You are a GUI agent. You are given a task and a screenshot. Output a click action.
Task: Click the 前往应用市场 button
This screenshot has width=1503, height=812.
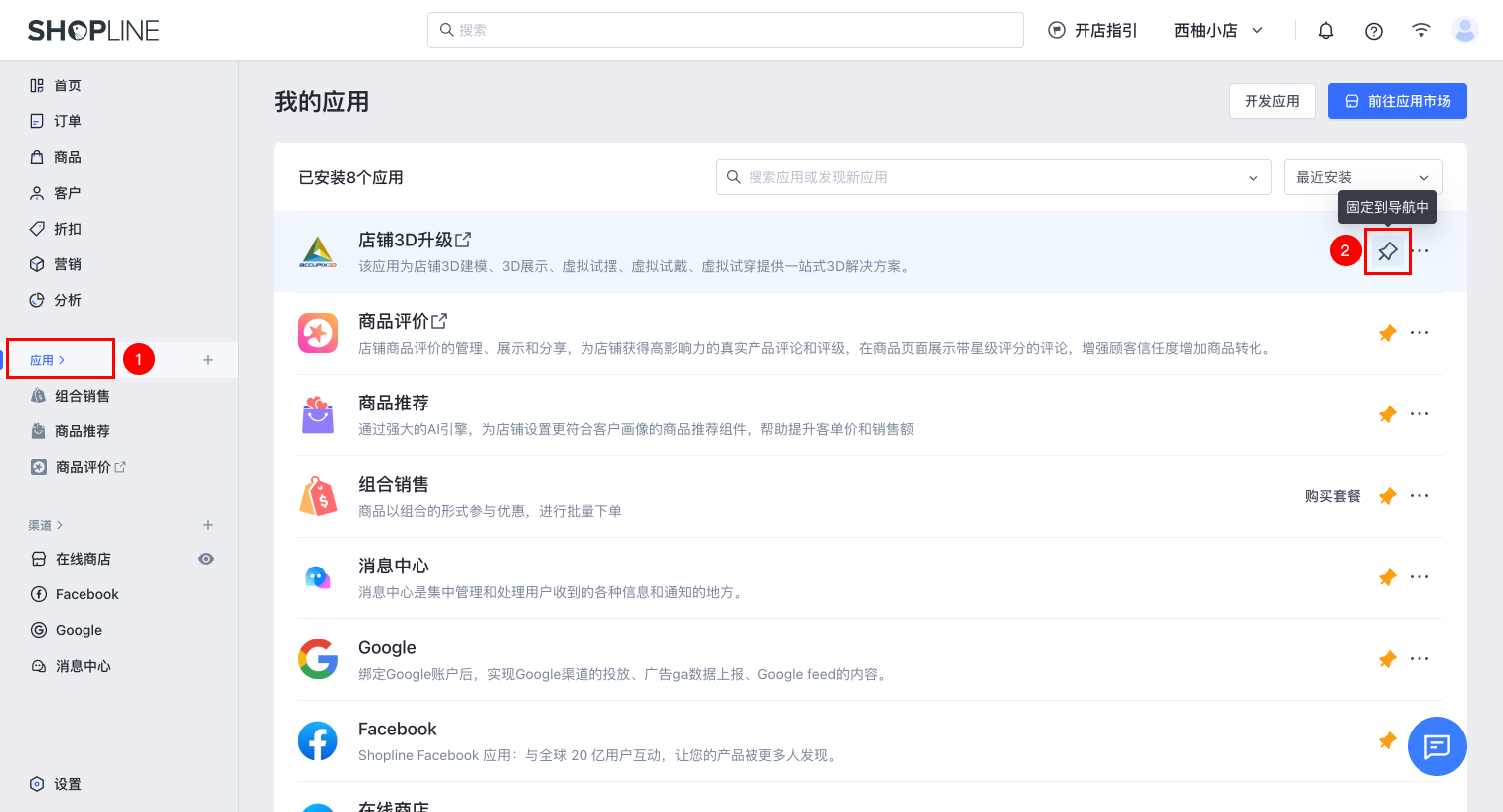(1398, 101)
